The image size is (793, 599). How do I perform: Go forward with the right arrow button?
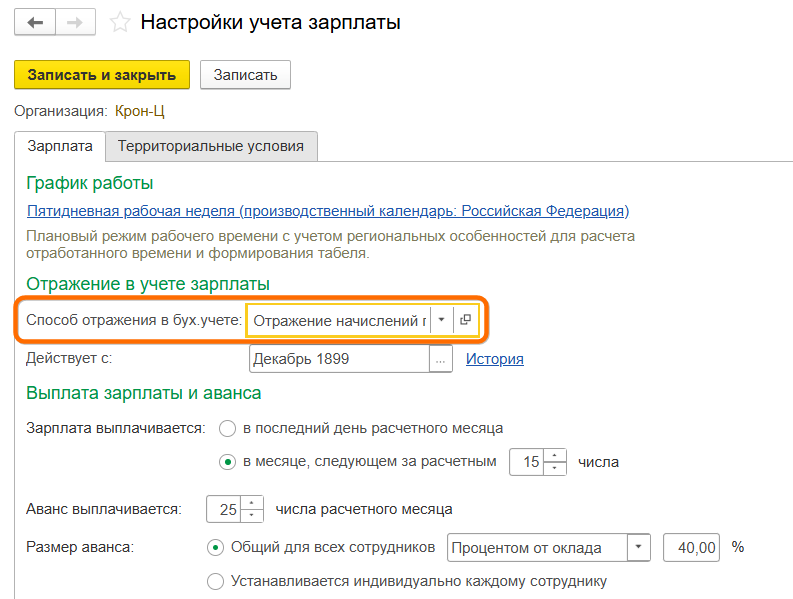75,23
